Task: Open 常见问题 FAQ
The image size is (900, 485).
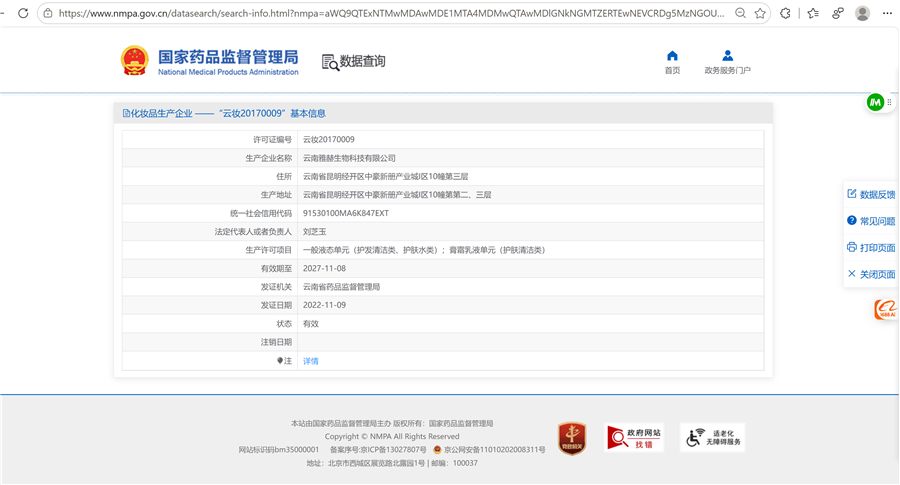Action: (871, 221)
